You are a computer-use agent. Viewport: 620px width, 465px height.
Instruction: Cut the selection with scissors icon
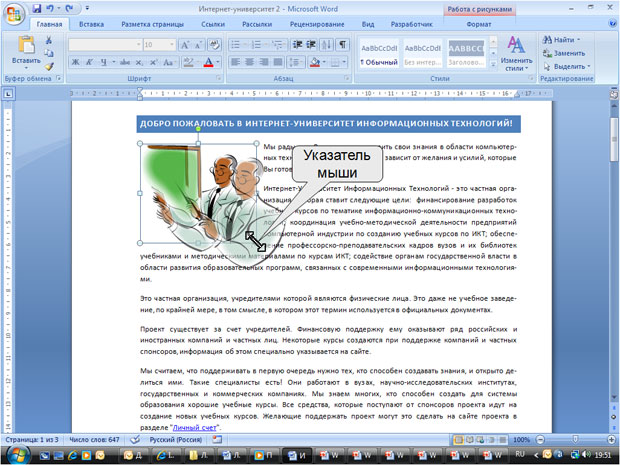coord(49,40)
